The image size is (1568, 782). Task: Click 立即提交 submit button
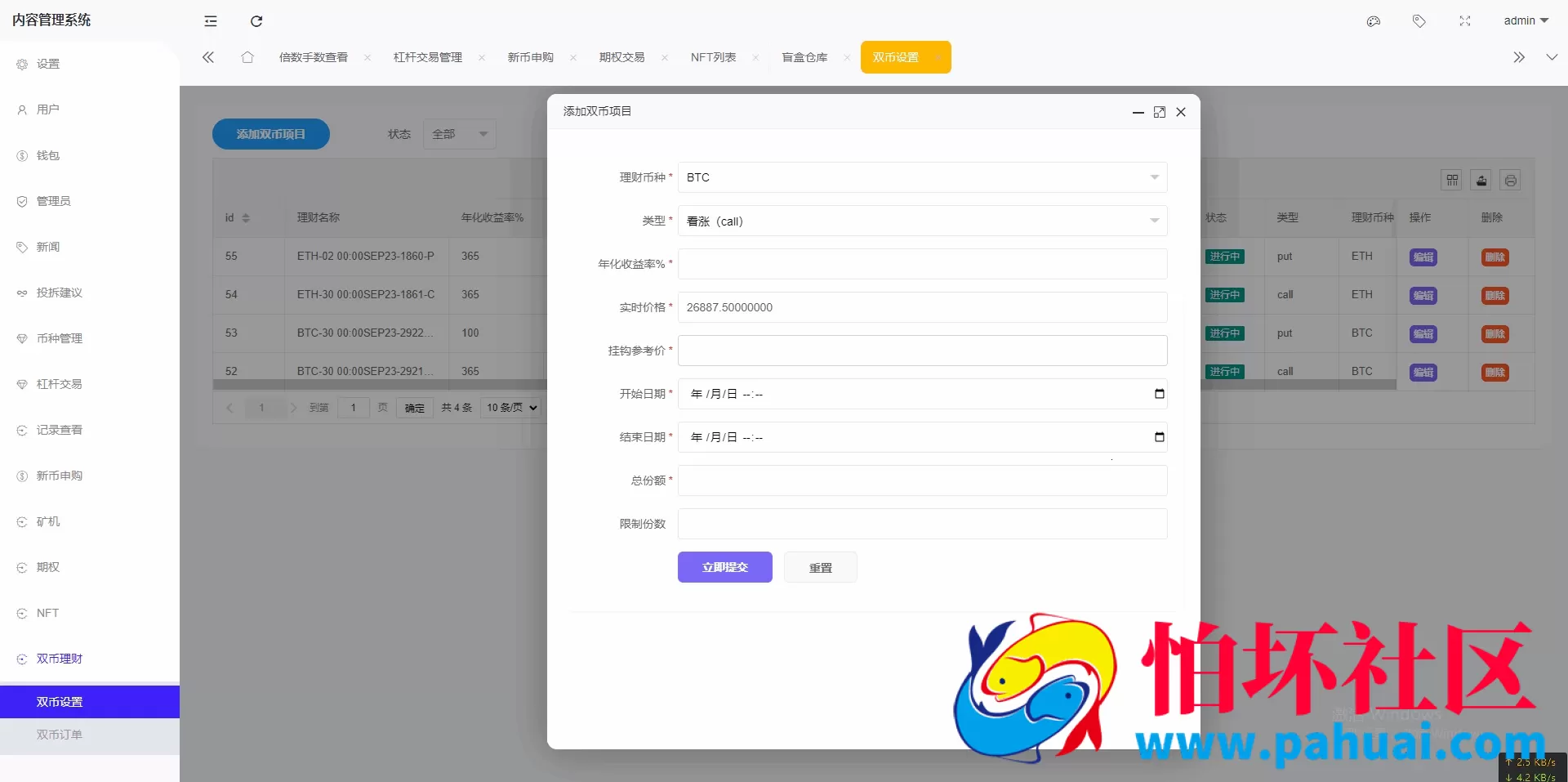725,567
